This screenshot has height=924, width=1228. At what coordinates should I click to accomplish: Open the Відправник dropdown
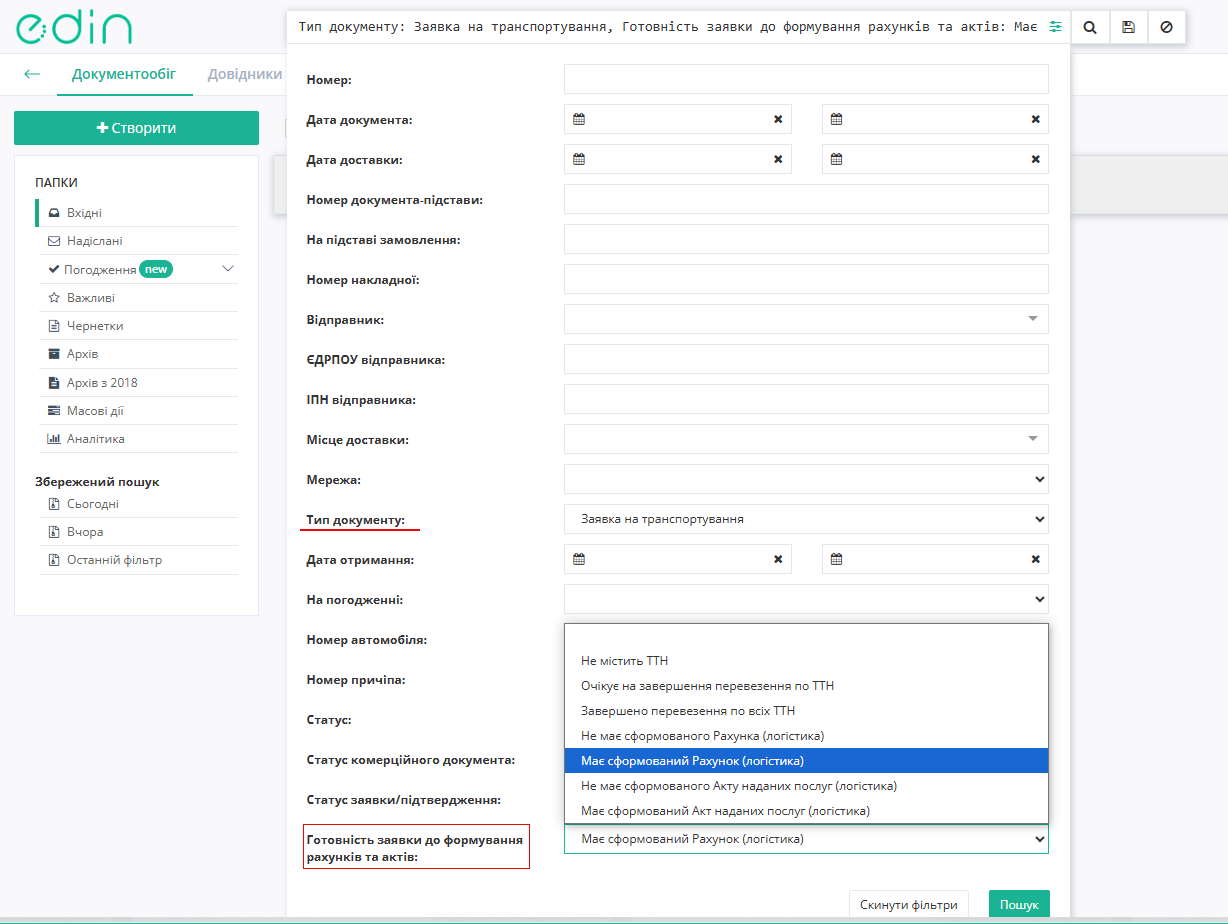click(806, 319)
